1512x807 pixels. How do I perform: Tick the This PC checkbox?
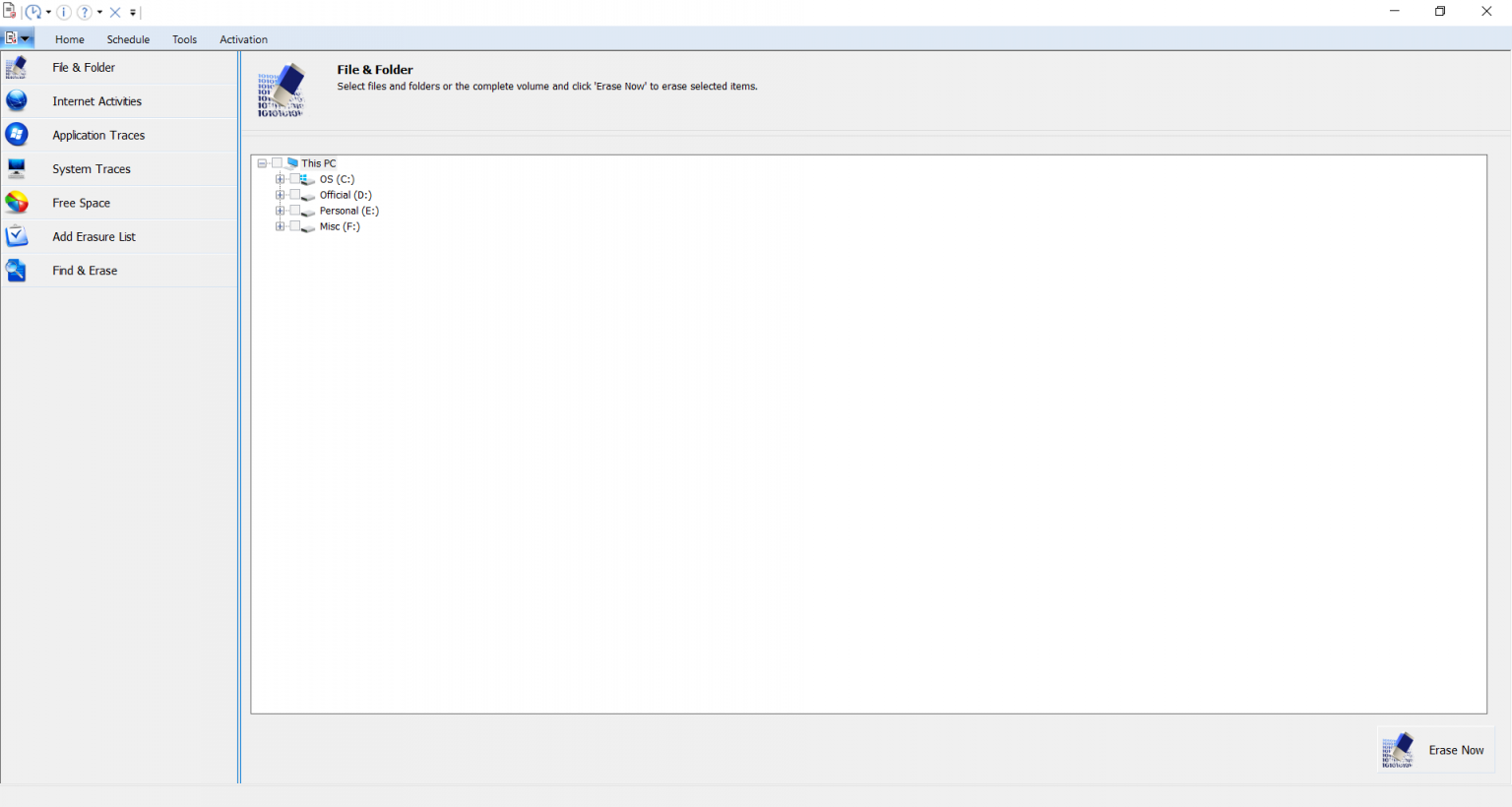pos(278,163)
